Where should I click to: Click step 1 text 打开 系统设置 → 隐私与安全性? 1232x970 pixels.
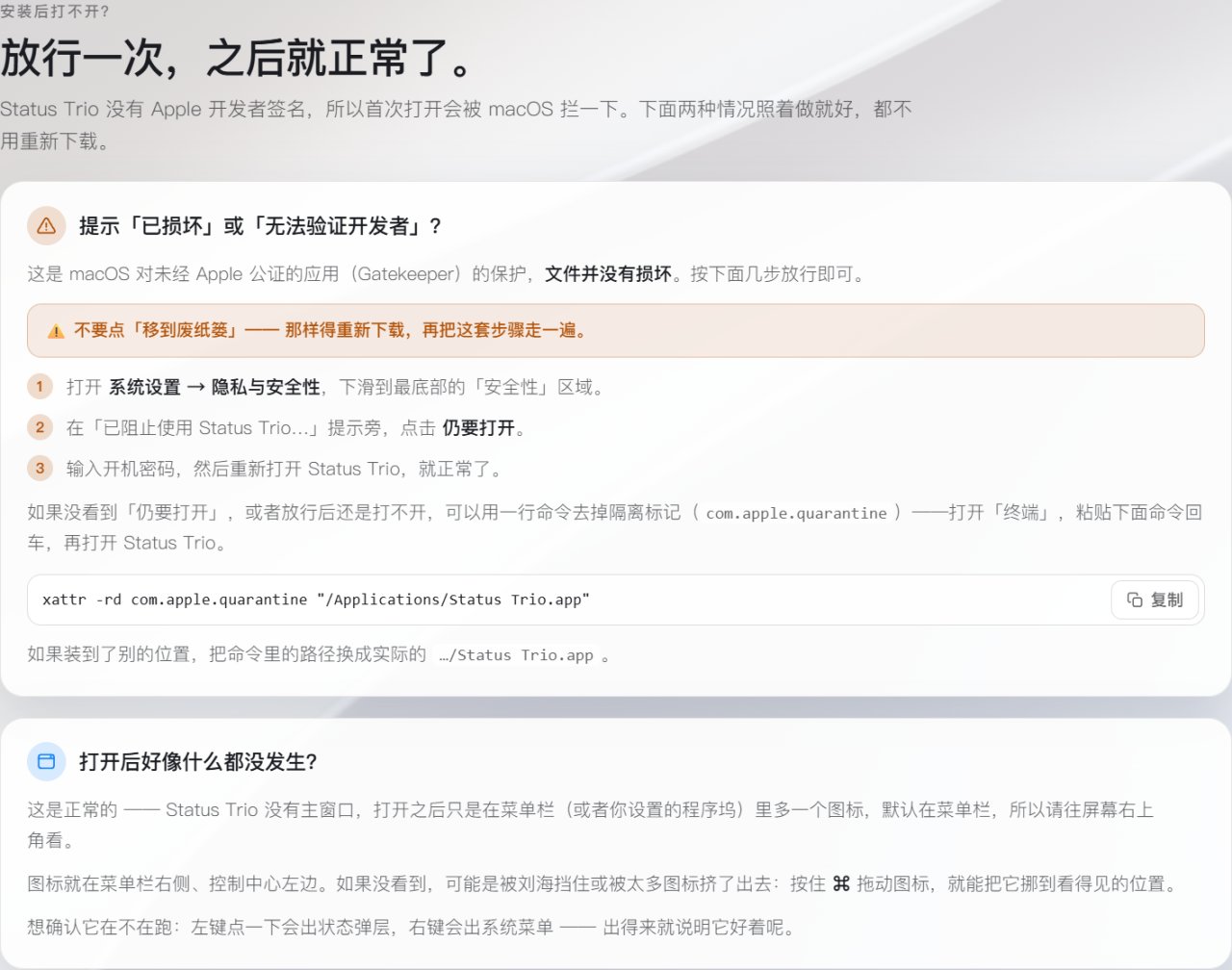193,387
